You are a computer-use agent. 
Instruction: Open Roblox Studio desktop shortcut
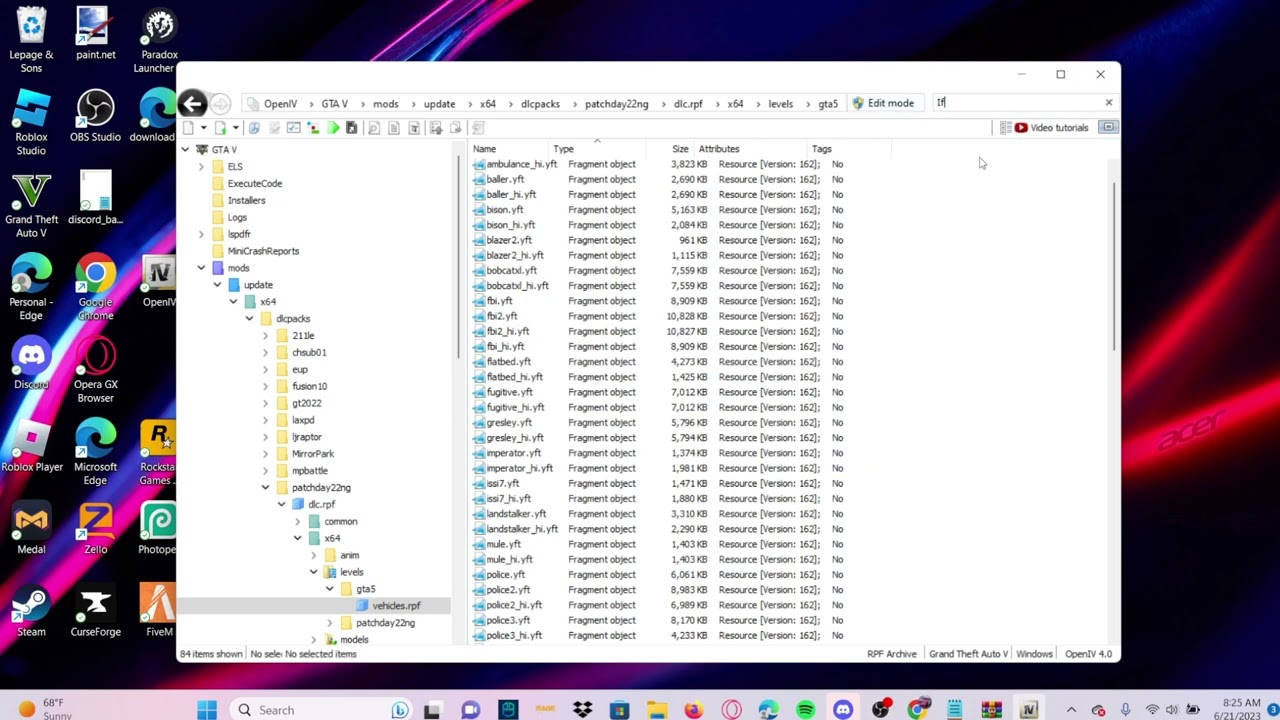pyautogui.click(x=31, y=124)
